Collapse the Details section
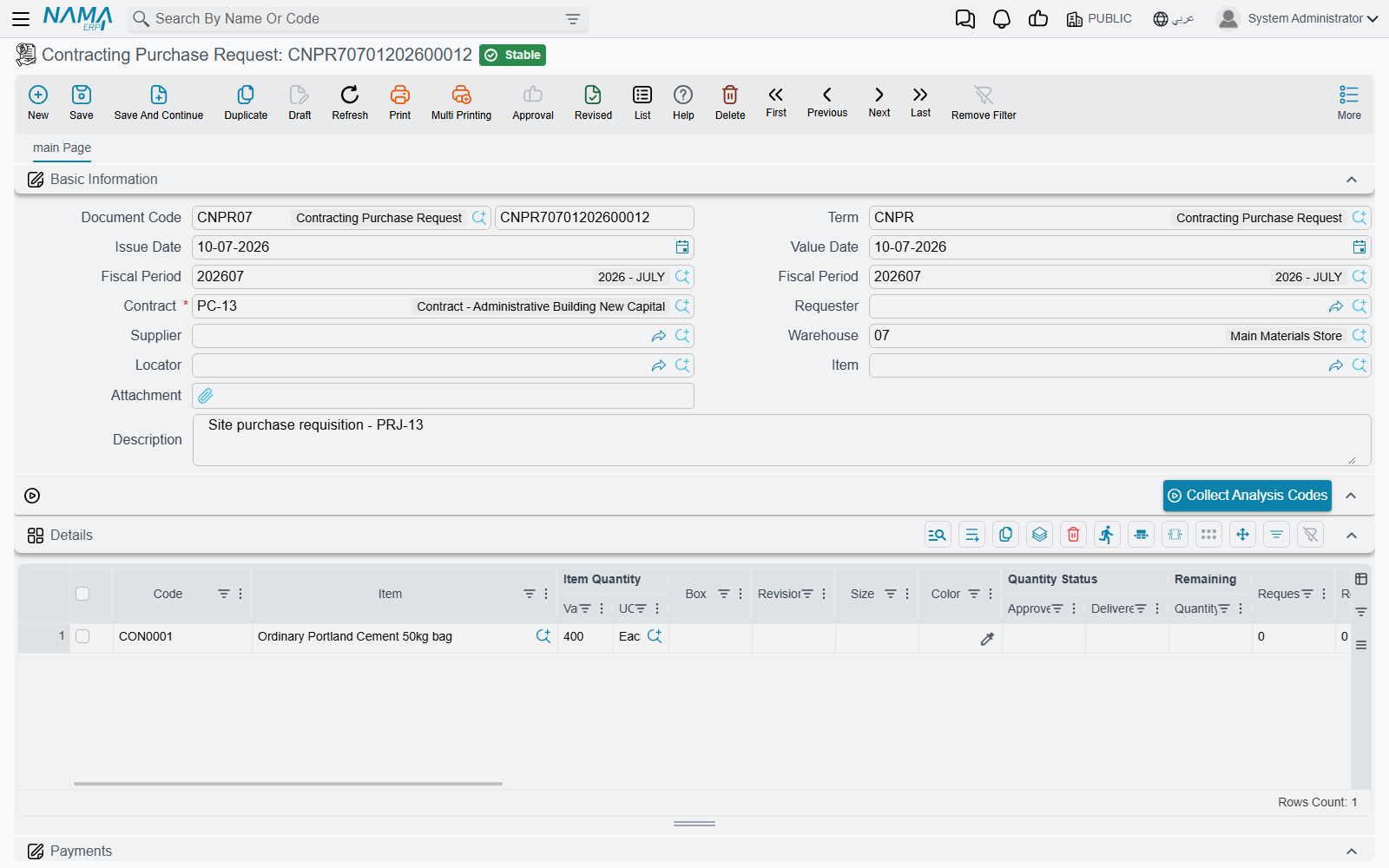Screen dimensions: 1389x868 point(1352,536)
